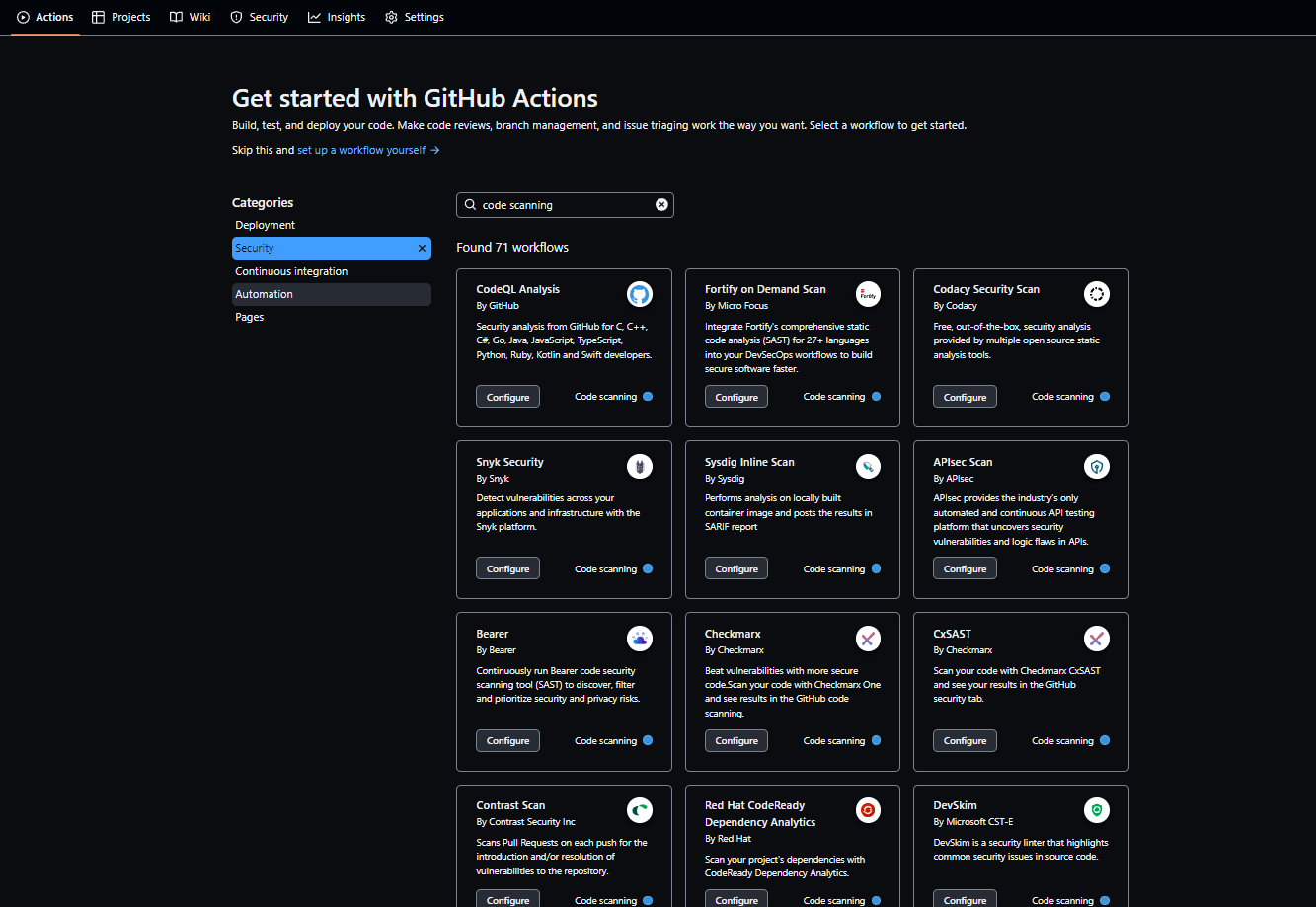Image resolution: width=1316 pixels, height=907 pixels.
Task: Click the Red Hat logo icon
Action: tap(868, 810)
